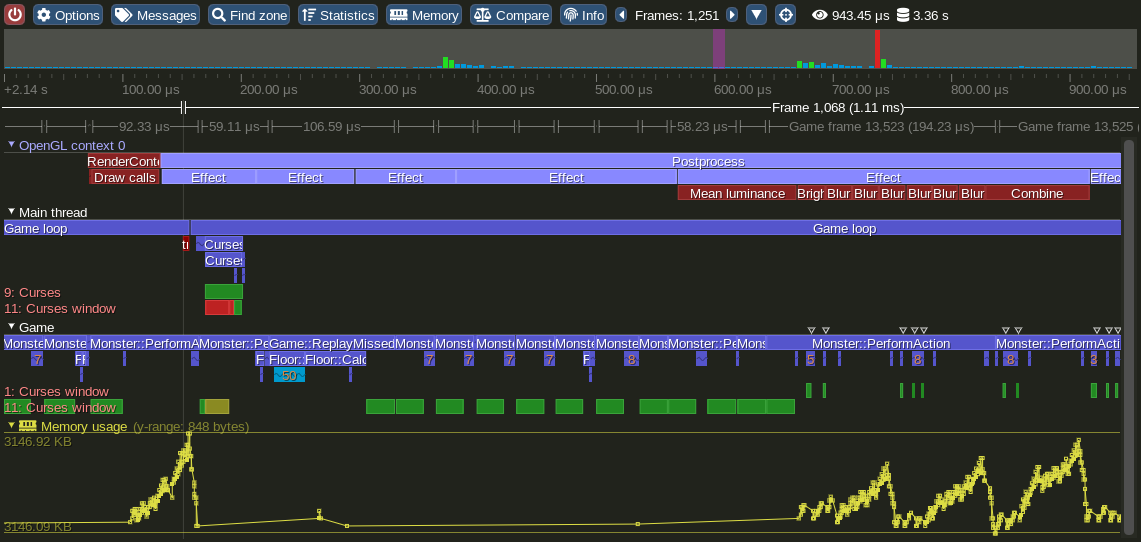The height and width of the screenshot is (542, 1141).
Task: Open Compare traces tool
Action: pyautogui.click(x=511, y=15)
